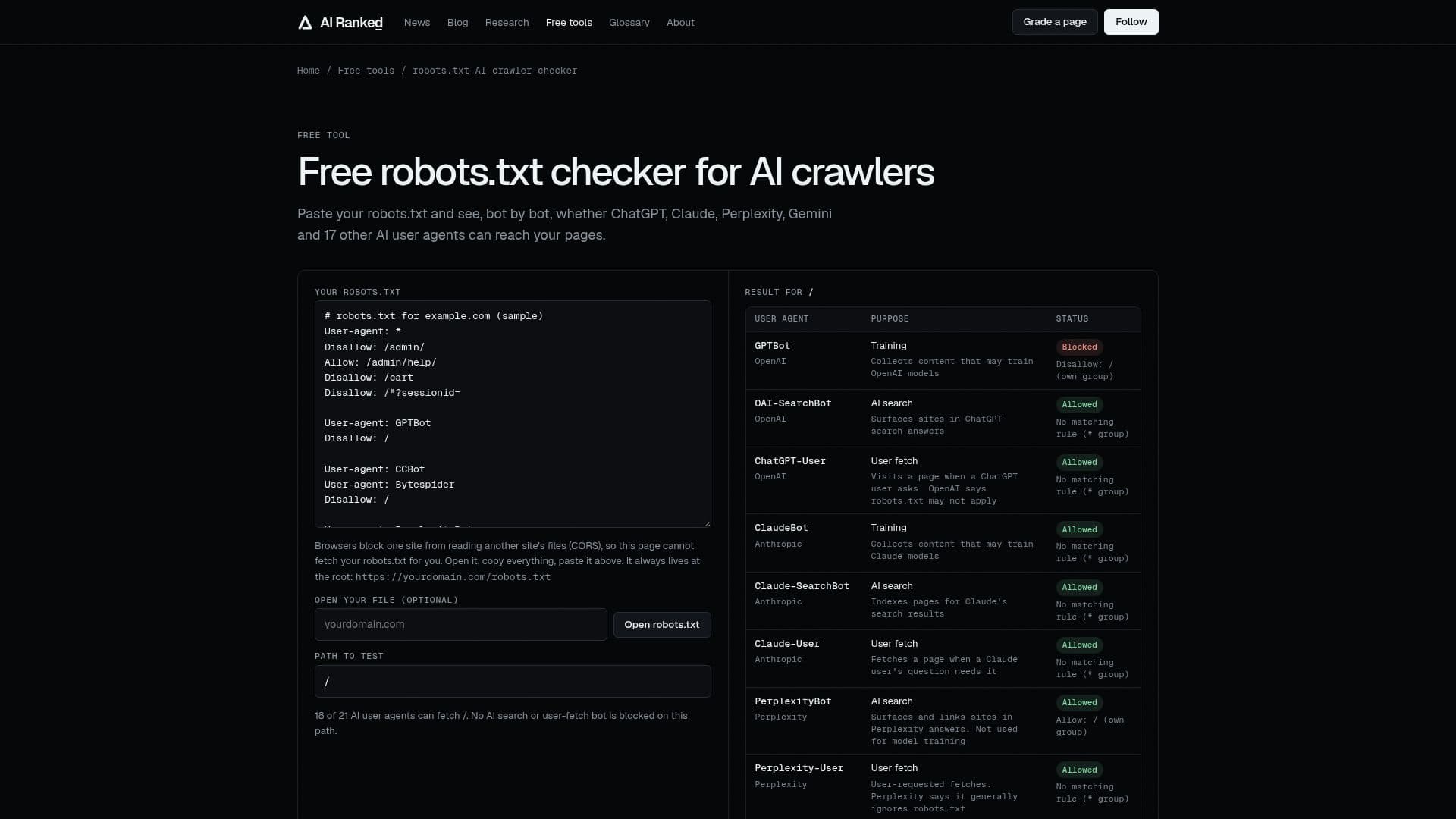The width and height of the screenshot is (1456, 819).
Task: Open the News nav item
Action: [x=417, y=23]
